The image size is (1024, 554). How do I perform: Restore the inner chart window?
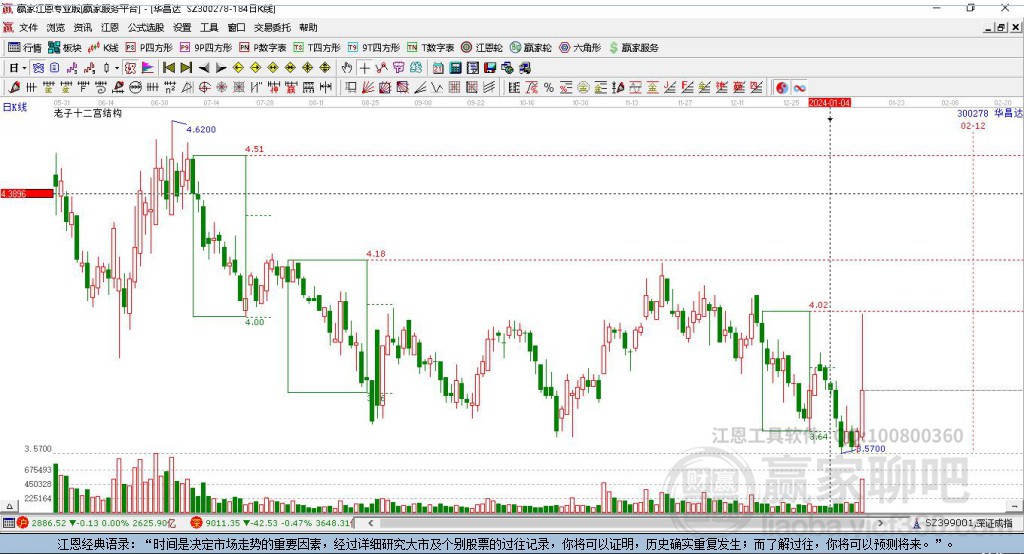click(1001, 27)
